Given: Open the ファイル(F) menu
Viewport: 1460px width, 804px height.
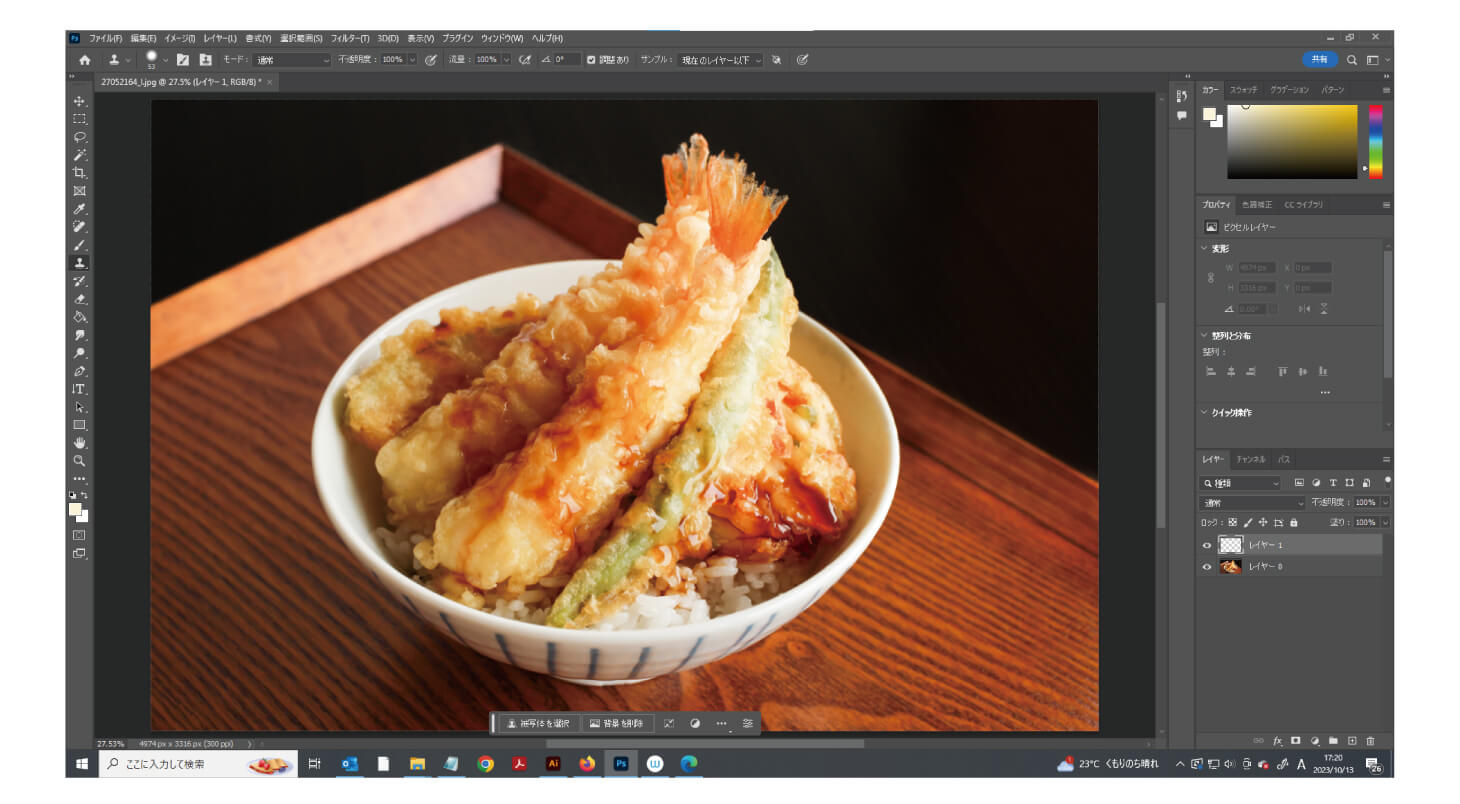Looking at the screenshot, I should tap(105, 38).
